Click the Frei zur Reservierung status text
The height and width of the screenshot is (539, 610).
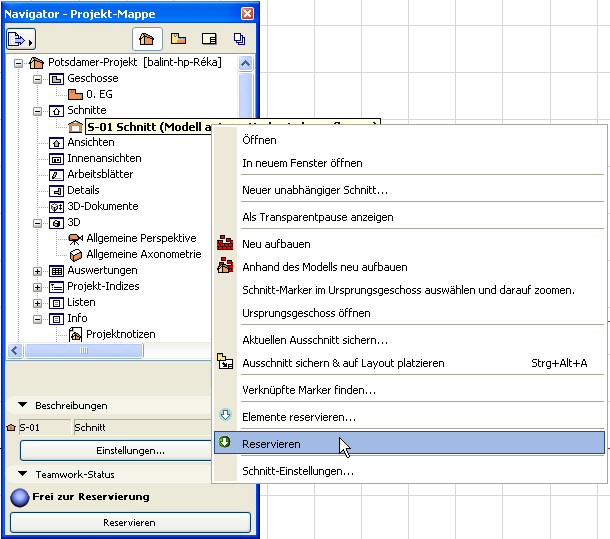pyautogui.click(x=91, y=497)
